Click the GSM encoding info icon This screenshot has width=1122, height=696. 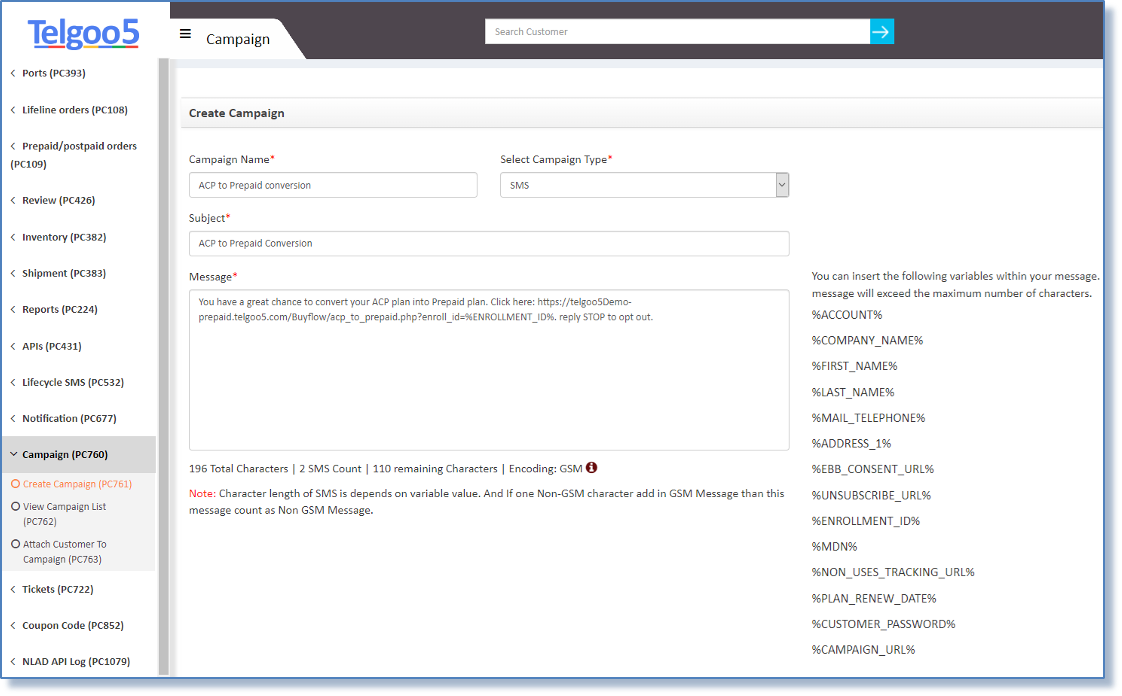point(591,467)
